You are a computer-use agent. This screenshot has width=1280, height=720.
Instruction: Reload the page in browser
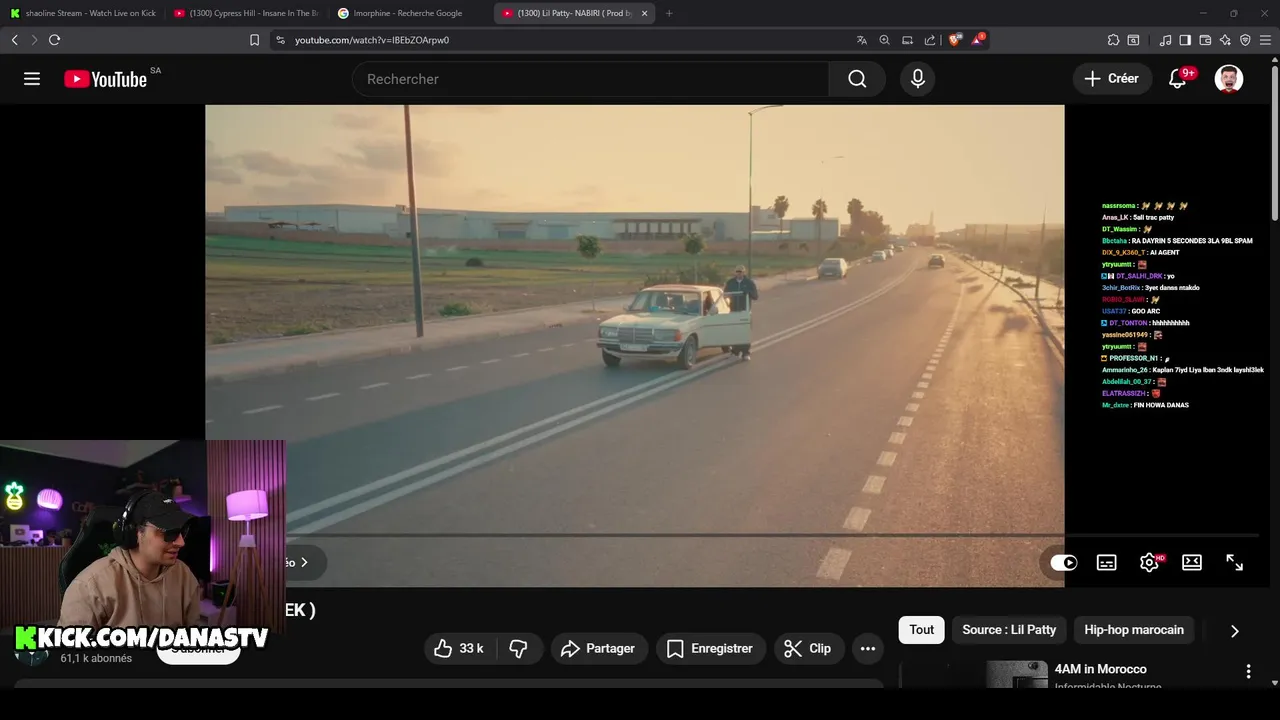(x=54, y=40)
